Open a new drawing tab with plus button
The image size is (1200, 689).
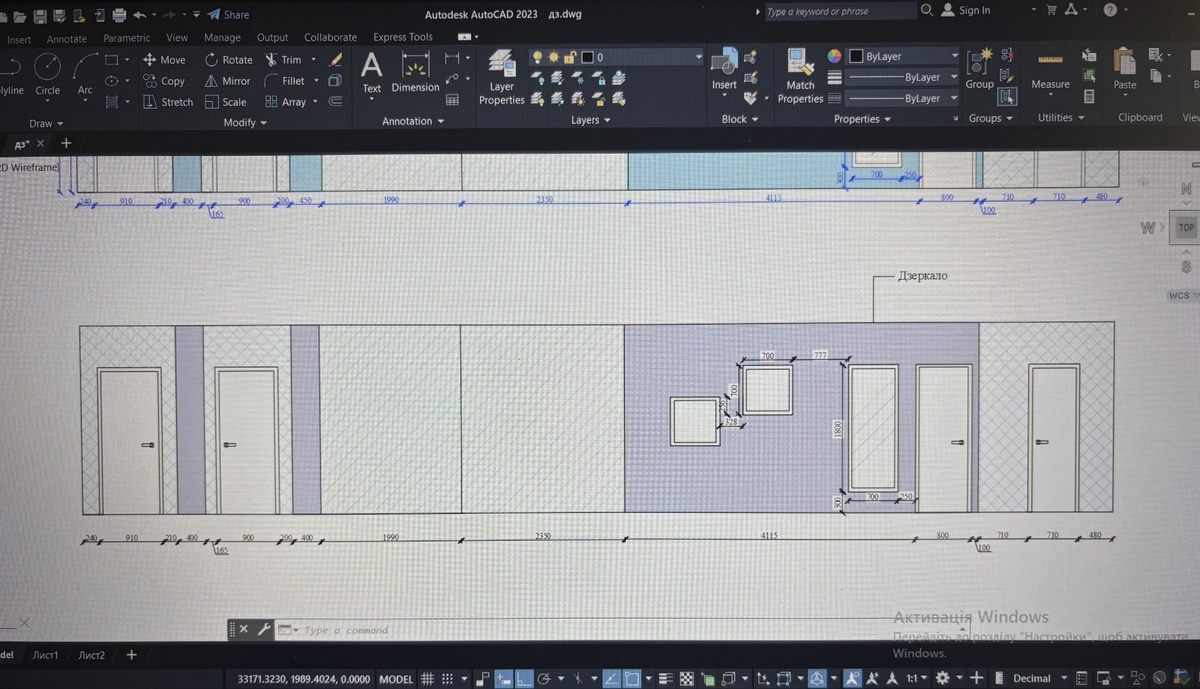(67, 143)
